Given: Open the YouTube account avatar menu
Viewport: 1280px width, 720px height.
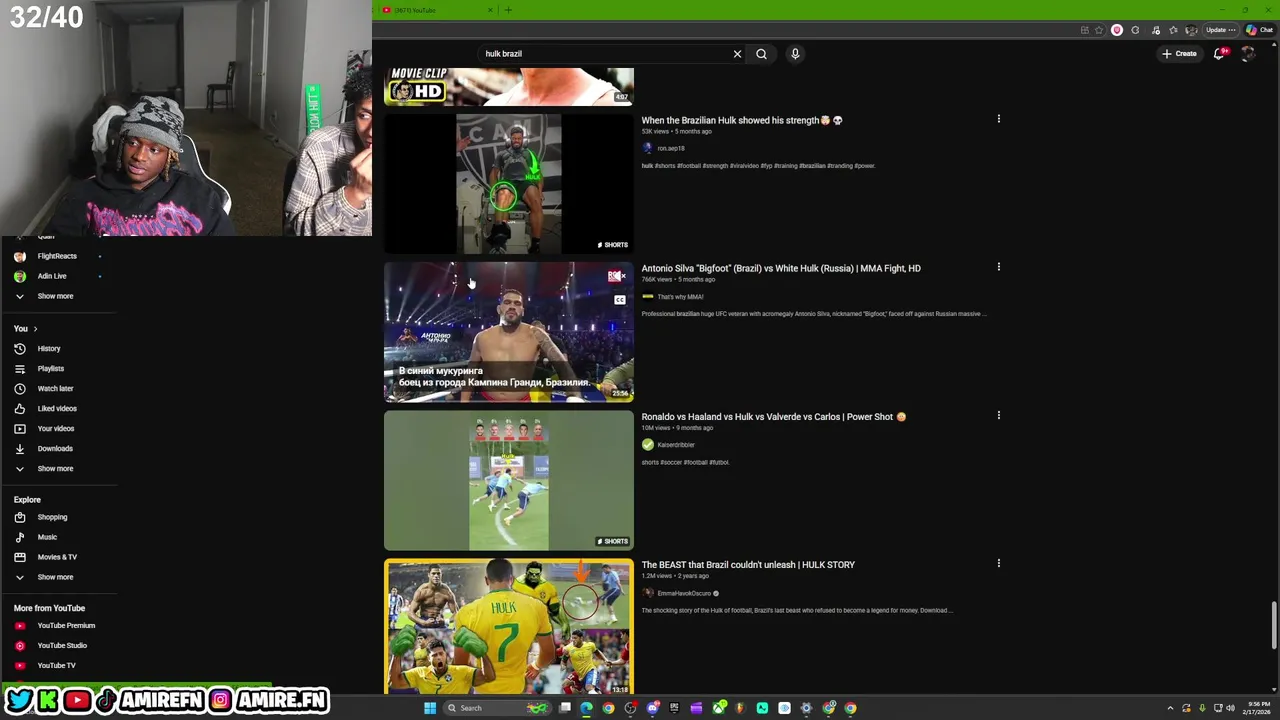Looking at the screenshot, I should (1247, 54).
